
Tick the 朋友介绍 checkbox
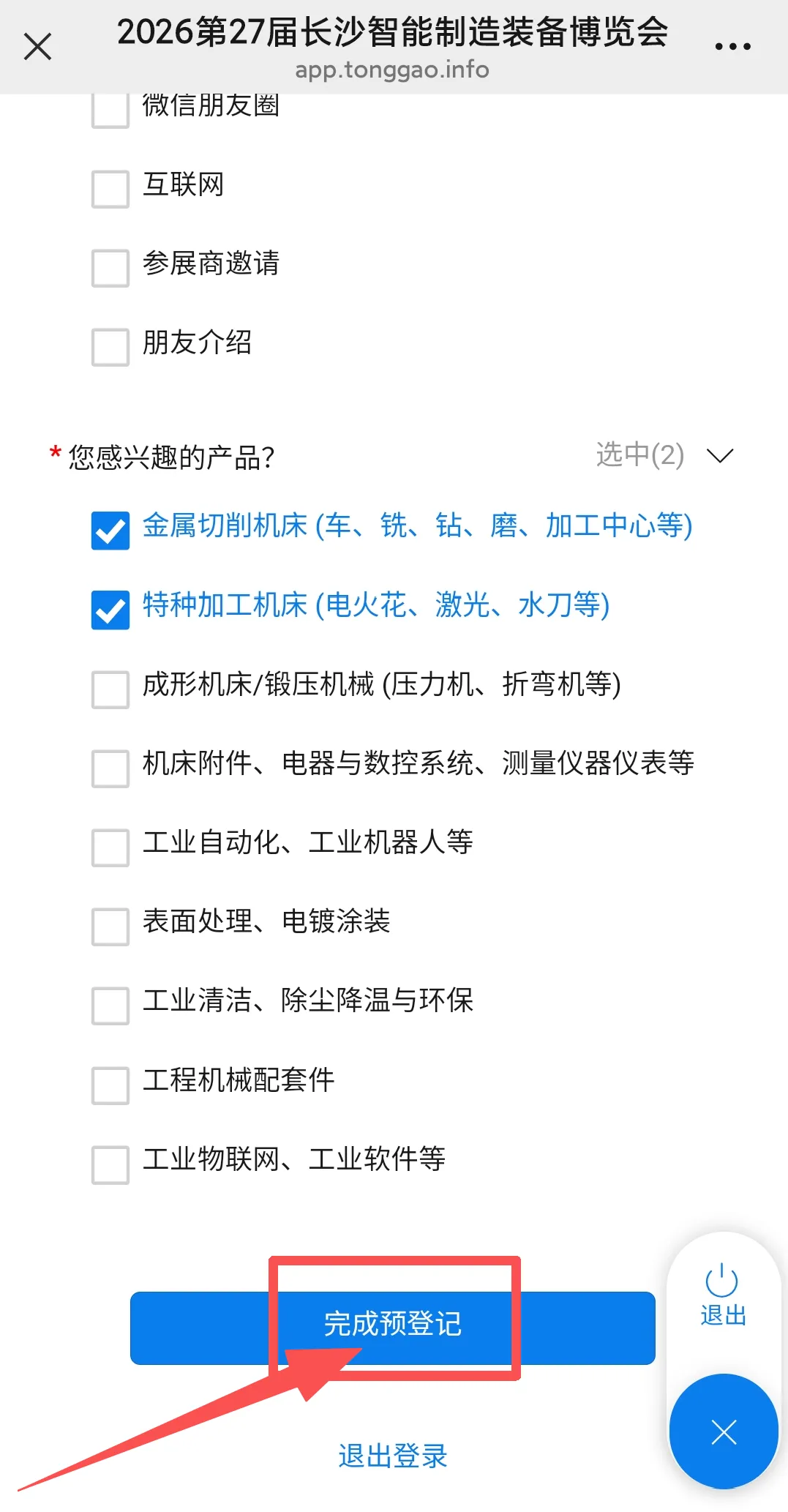[x=110, y=347]
